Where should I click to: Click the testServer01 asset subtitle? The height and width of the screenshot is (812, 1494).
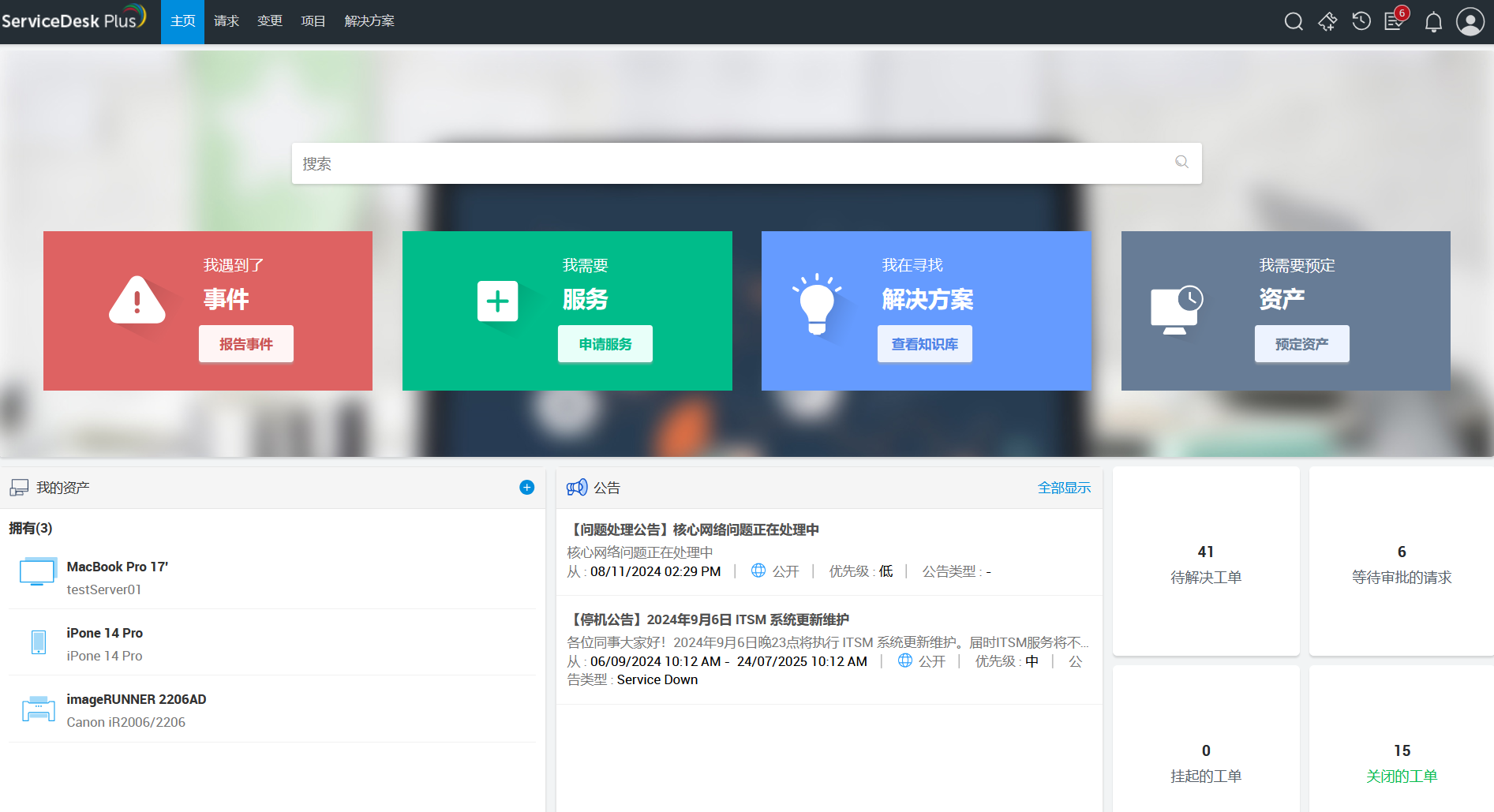pyautogui.click(x=104, y=589)
